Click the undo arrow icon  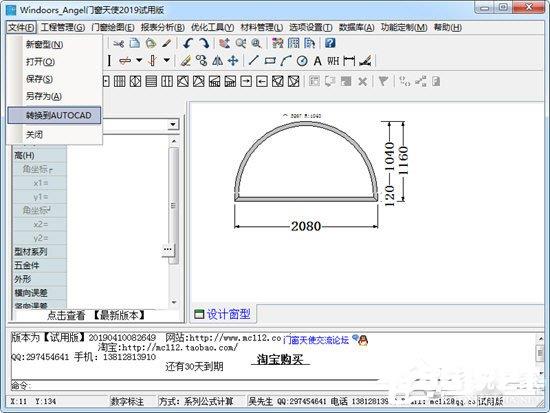point(188,43)
